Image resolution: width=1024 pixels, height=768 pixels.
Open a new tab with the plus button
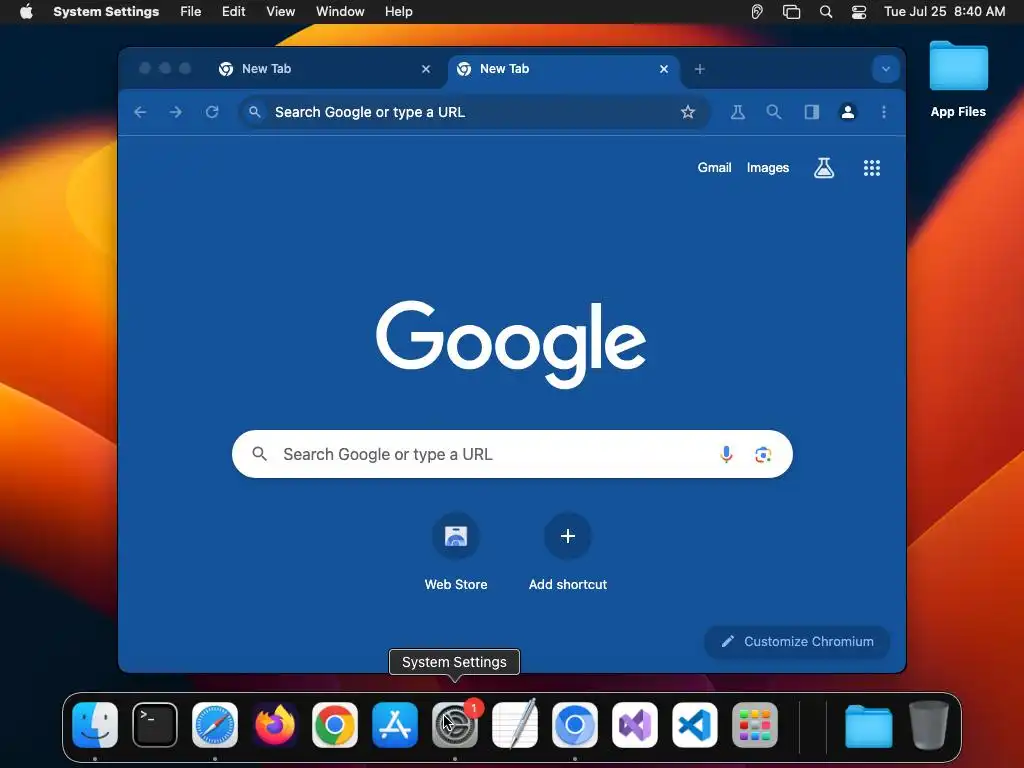click(699, 69)
